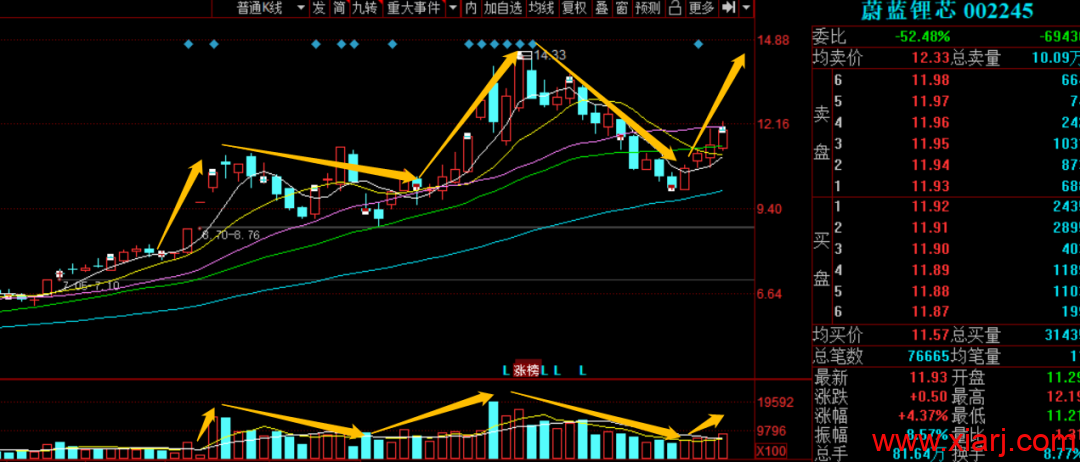Image resolution: width=1080 pixels, height=462 pixels.
Task: Click the 14.33 high price label
Action: point(550,55)
